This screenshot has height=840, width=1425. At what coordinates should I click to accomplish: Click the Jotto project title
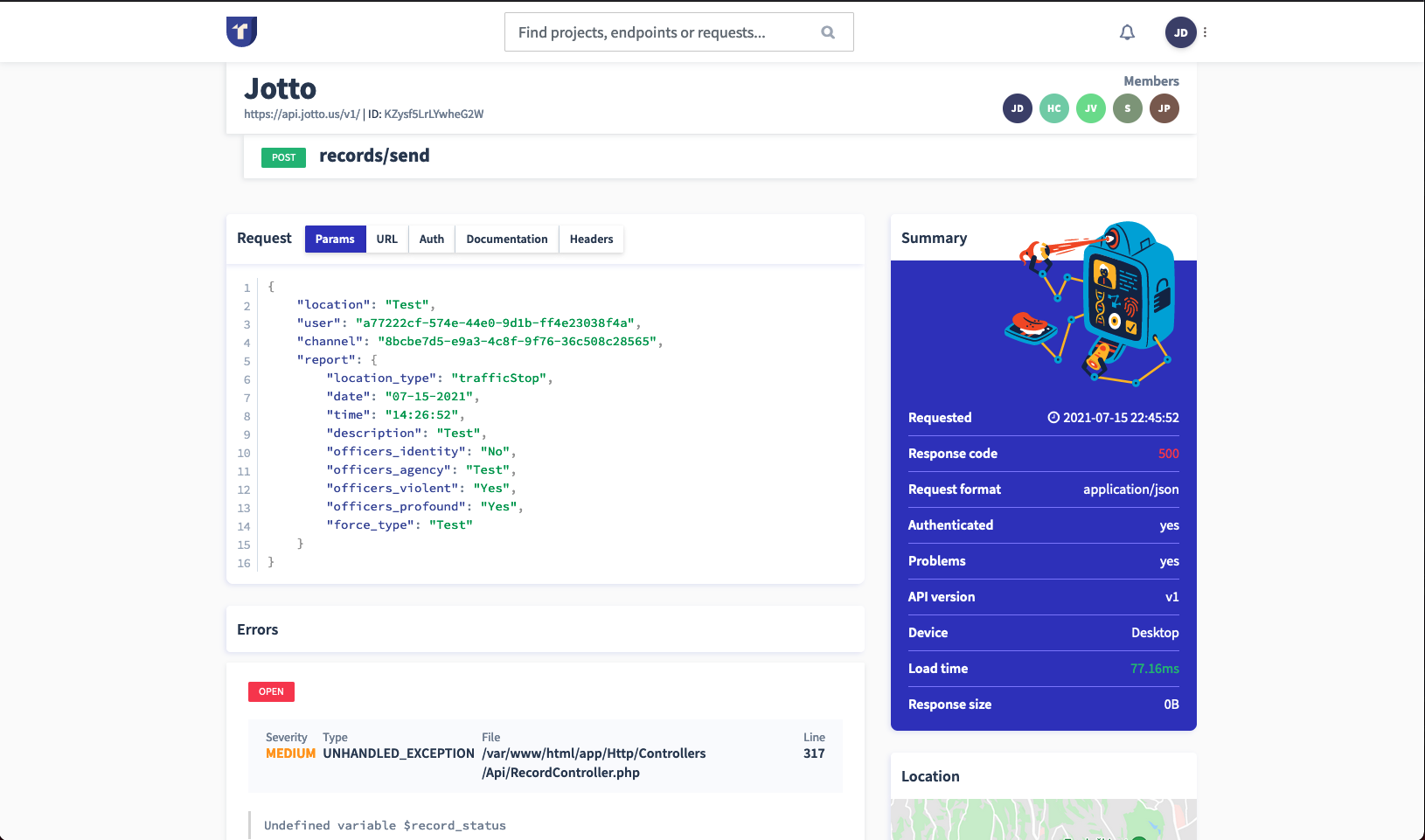pyautogui.click(x=280, y=88)
